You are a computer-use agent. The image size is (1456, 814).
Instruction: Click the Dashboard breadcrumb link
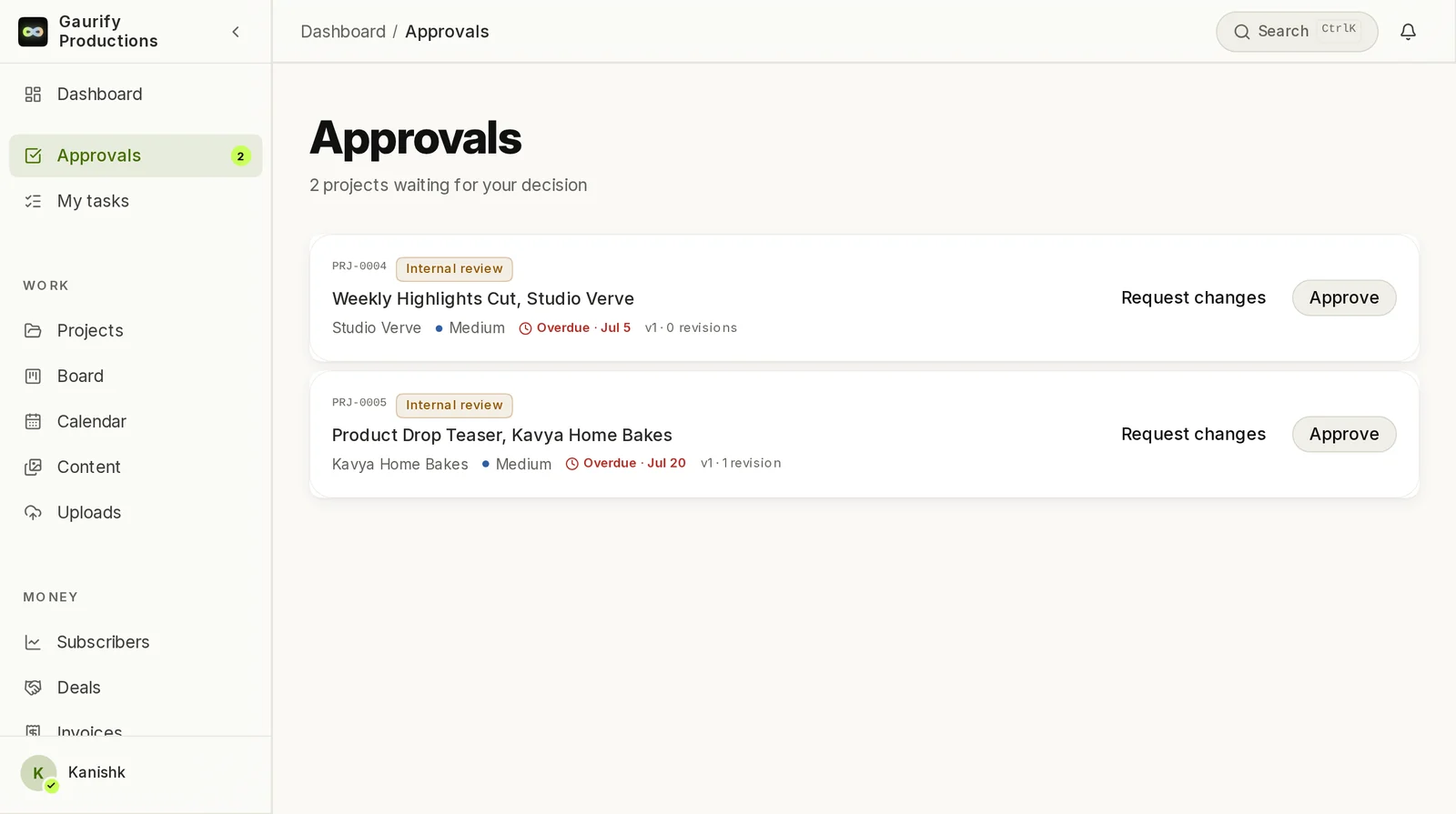click(x=343, y=32)
